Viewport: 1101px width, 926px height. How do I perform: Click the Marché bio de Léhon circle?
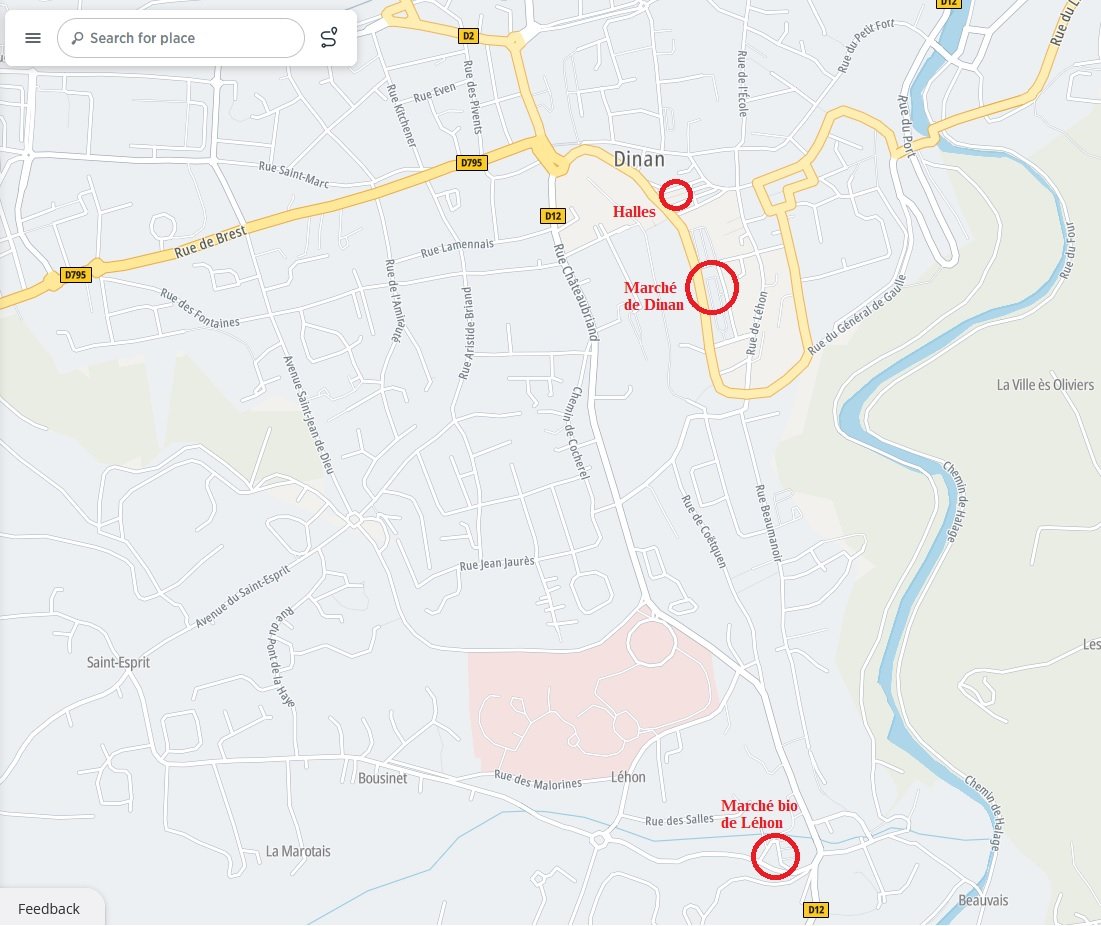coord(775,856)
